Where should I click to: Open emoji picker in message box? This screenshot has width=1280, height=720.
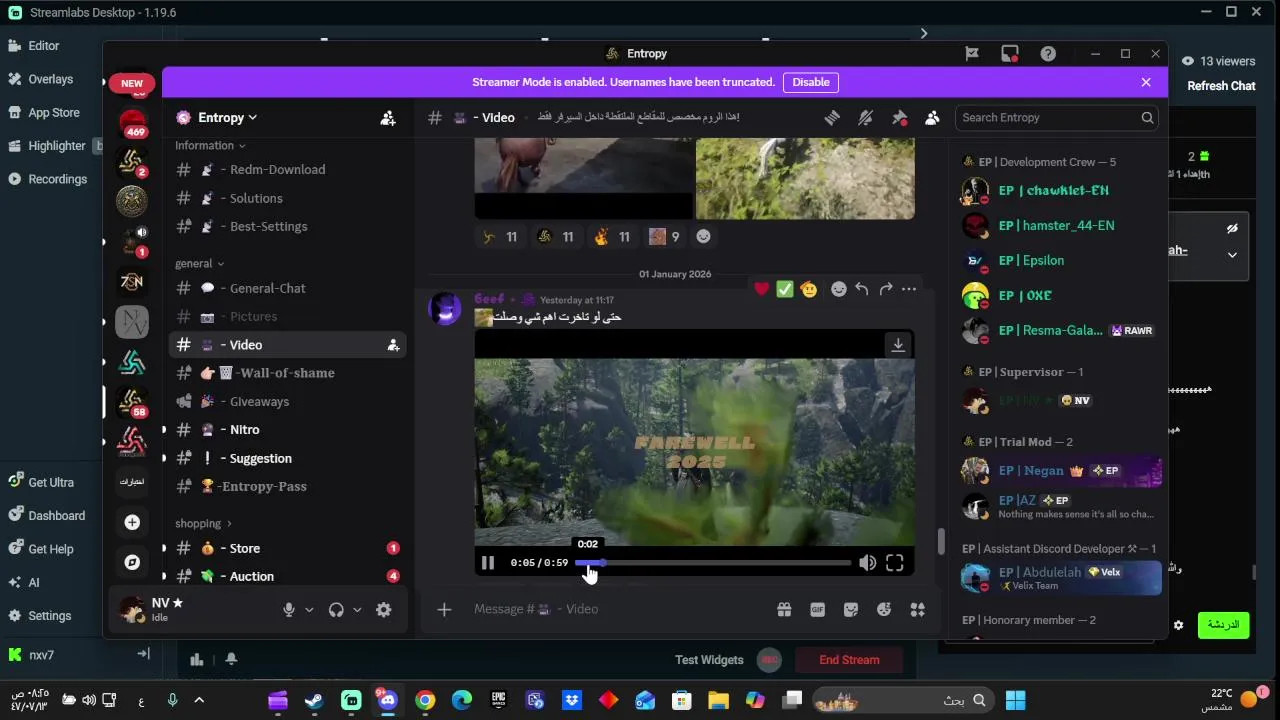884,609
